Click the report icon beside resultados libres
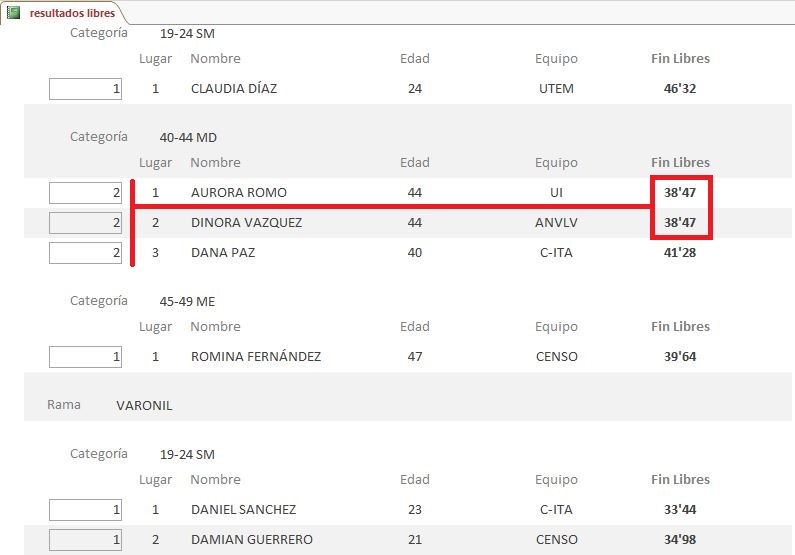 (14, 13)
